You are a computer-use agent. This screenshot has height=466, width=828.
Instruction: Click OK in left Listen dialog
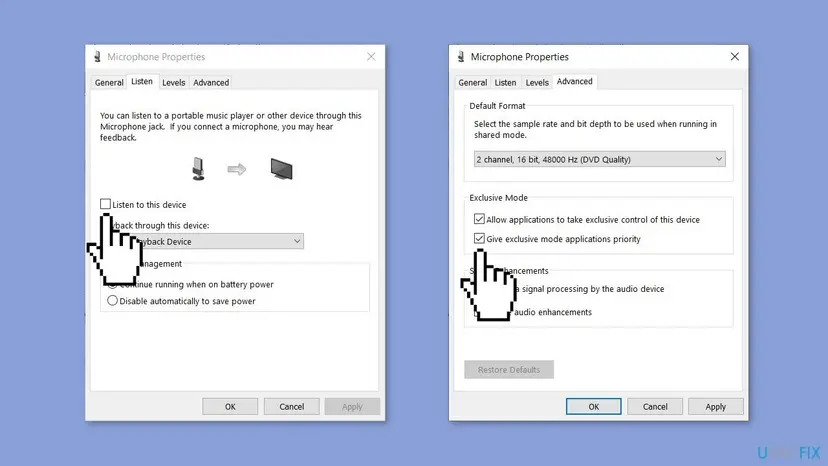[230, 406]
